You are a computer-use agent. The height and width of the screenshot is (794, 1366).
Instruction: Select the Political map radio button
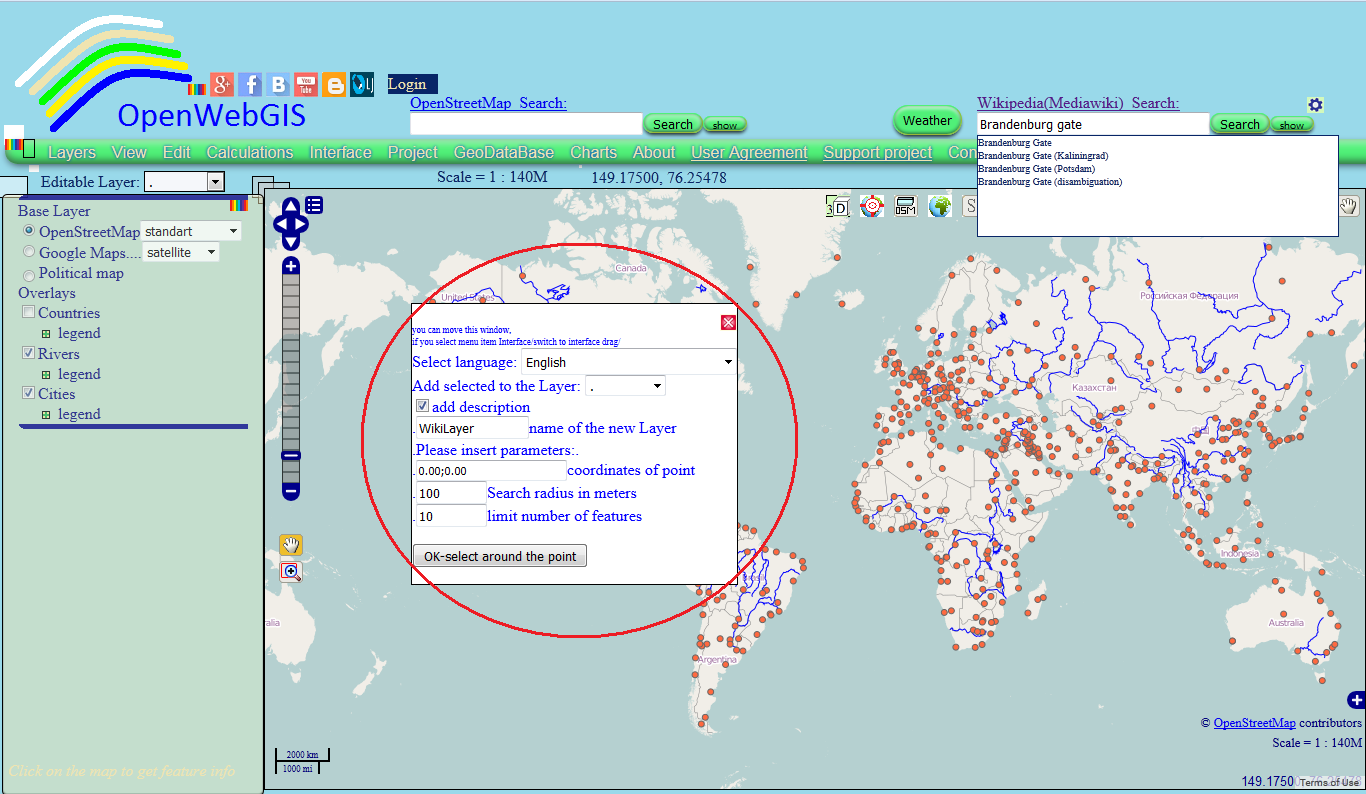[x=29, y=274]
